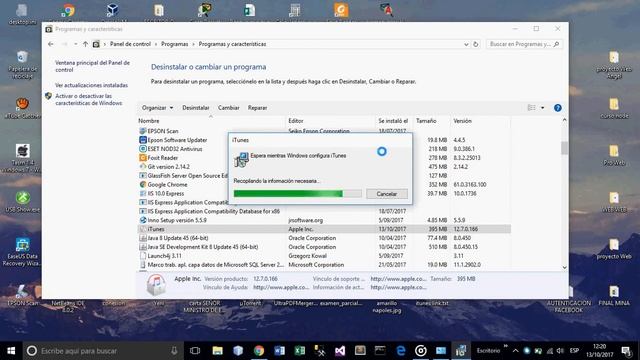Click scroll down arrow of program list
This screenshot has width=640, height=360.
[564, 267]
